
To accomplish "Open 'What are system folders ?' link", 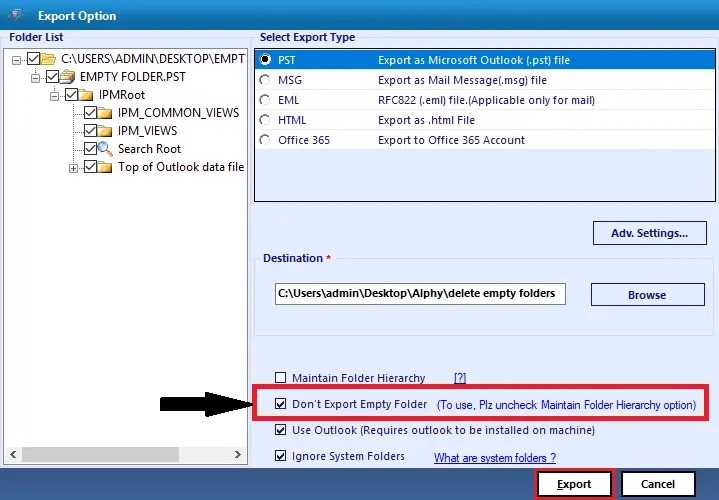I will [495, 457].
